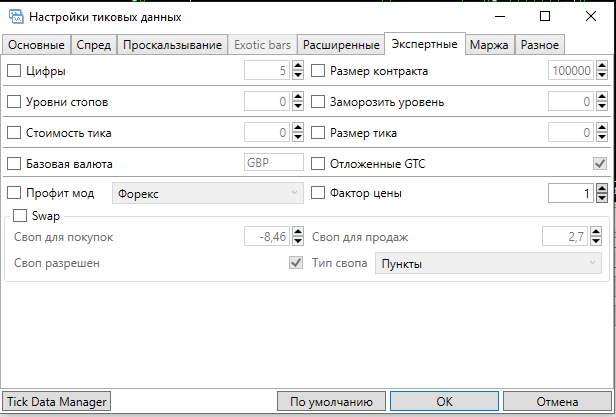
Task: Decrease Размер тика with down arrow
Action: pyautogui.click(x=602, y=137)
